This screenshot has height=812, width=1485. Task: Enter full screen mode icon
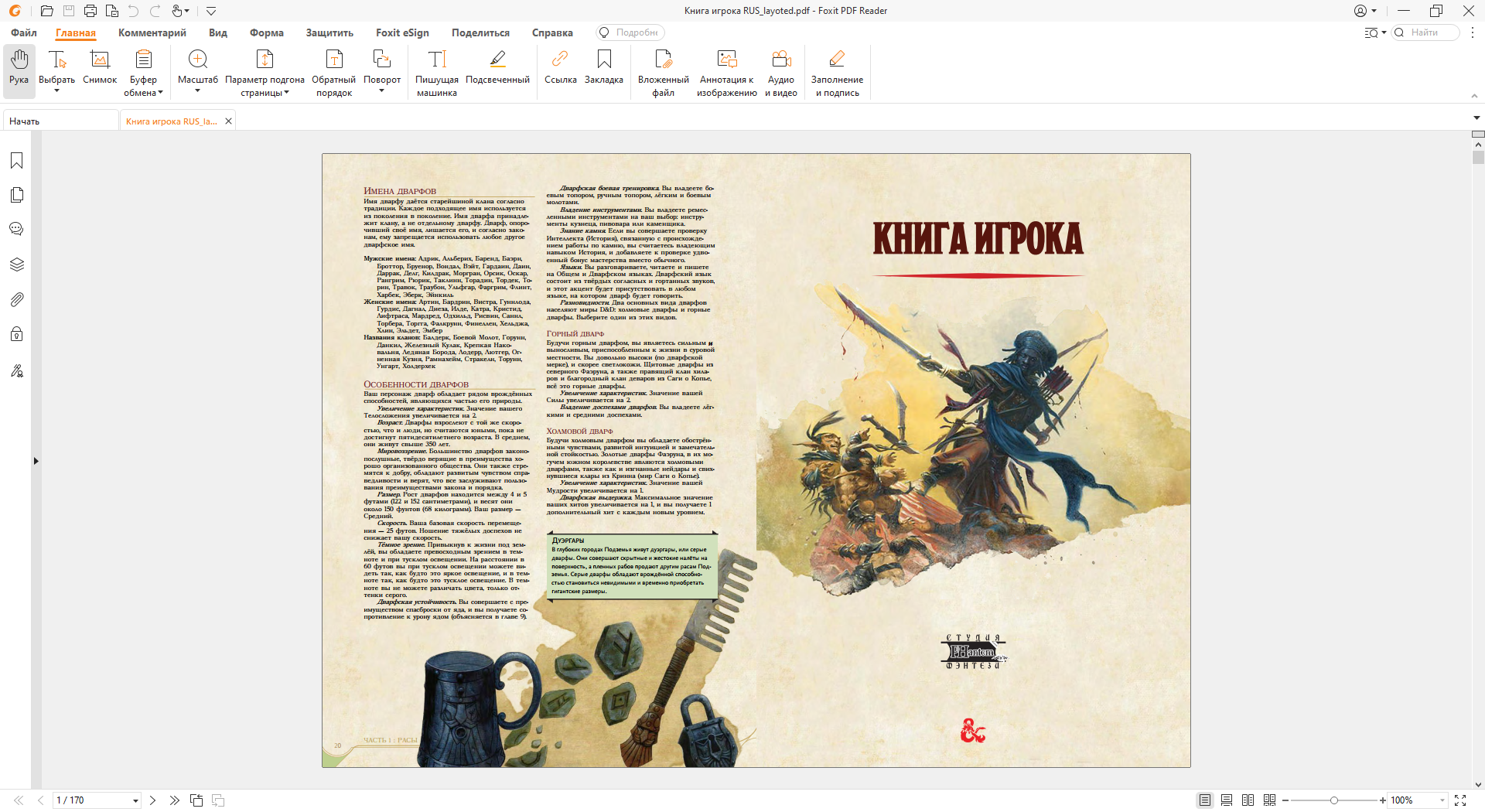tap(1460, 800)
